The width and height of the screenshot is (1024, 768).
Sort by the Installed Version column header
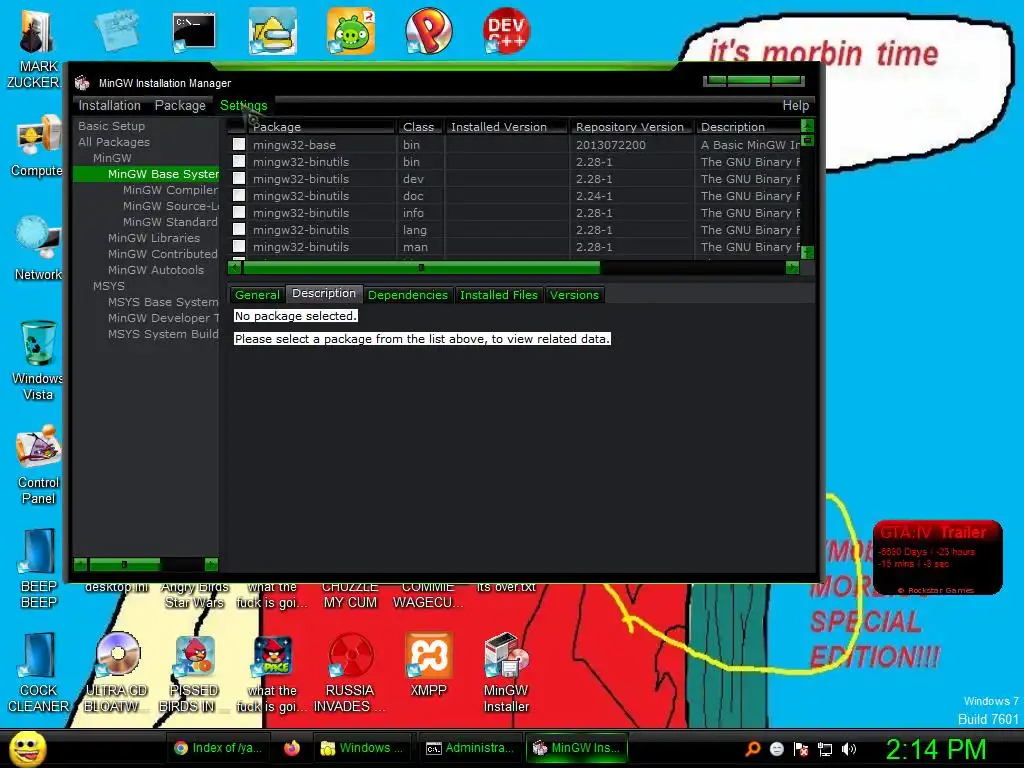point(506,127)
